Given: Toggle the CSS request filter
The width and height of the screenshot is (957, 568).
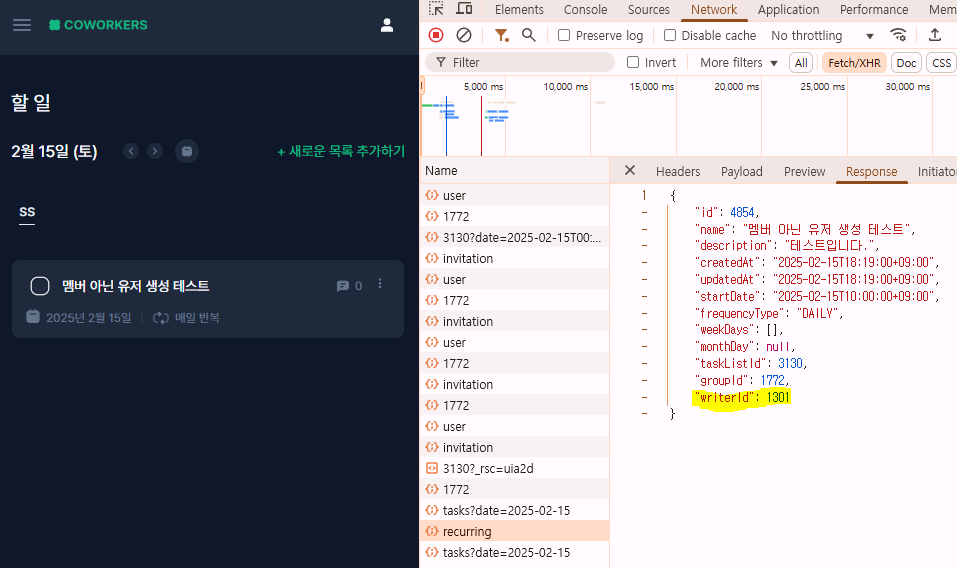Looking at the screenshot, I should [941, 63].
